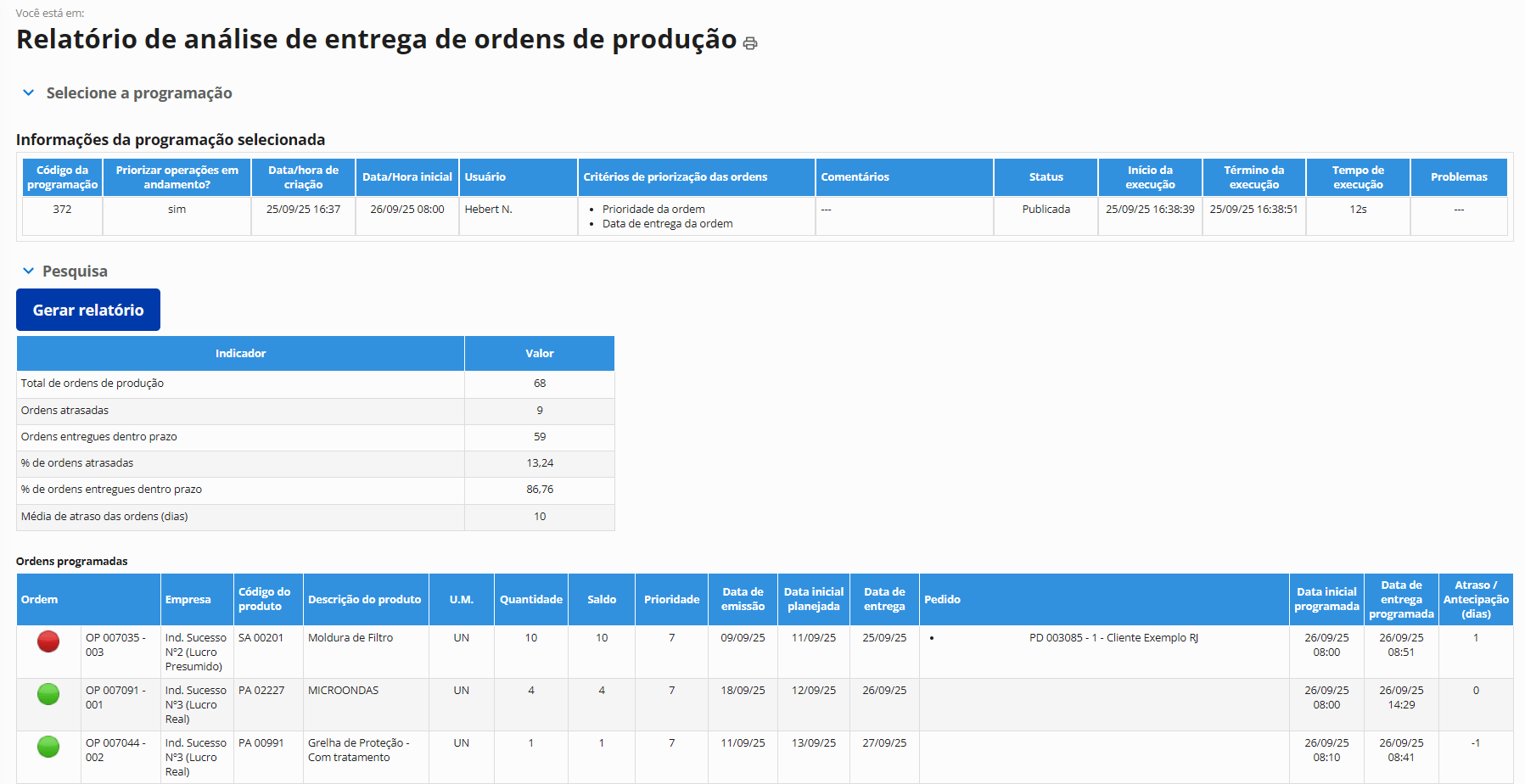The height and width of the screenshot is (784, 1525).
Task: Collapse the Pesquisa section chevron
Action: pyautogui.click(x=29, y=272)
